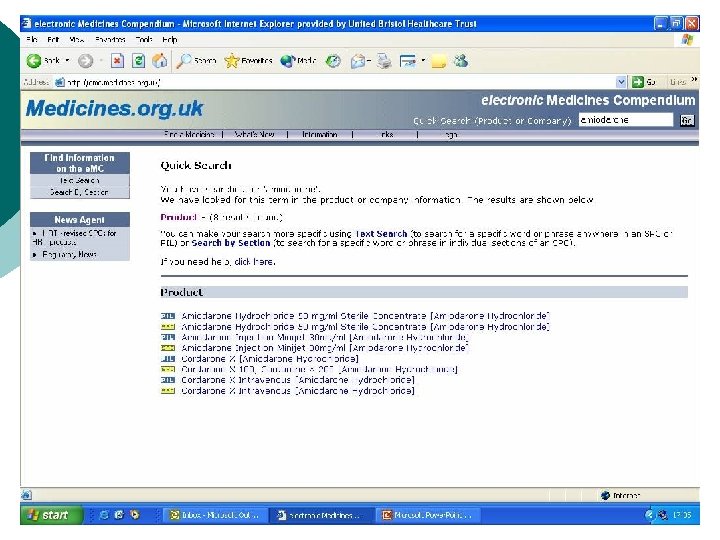The width and height of the screenshot is (720, 540).
Task: Open the yellow leaflet icon for second Amiodarone Hydrochloride Sterile Concentrate
Action: pyautogui.click(x=168, y=327)
